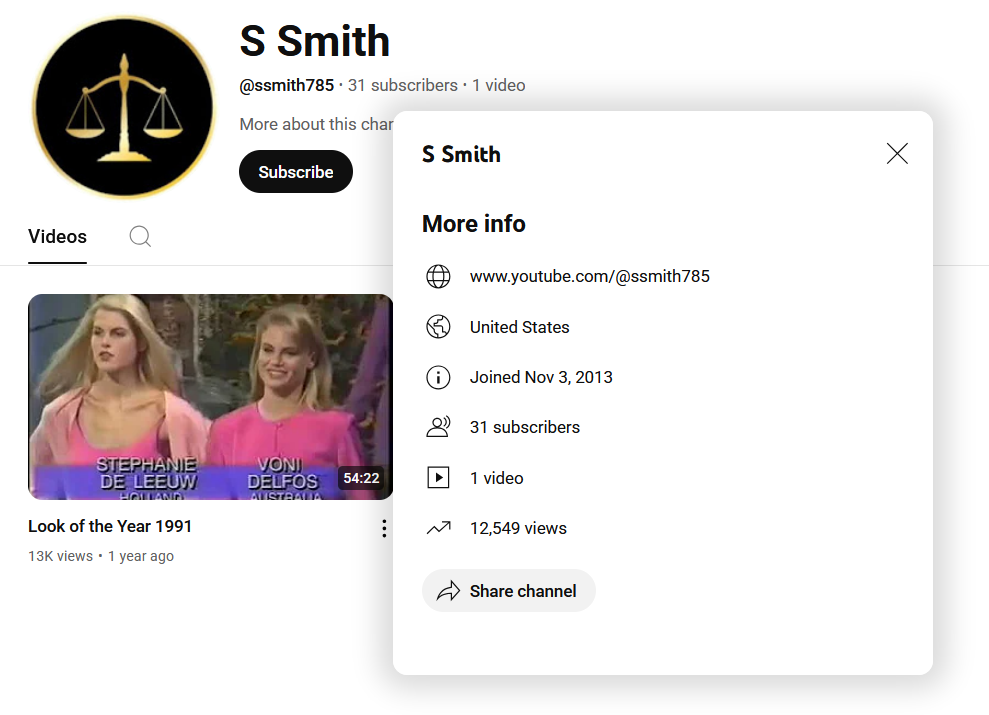
Task: Open the Look of the Year 1991 thumbnail
Action: click(x=211, y=397)
